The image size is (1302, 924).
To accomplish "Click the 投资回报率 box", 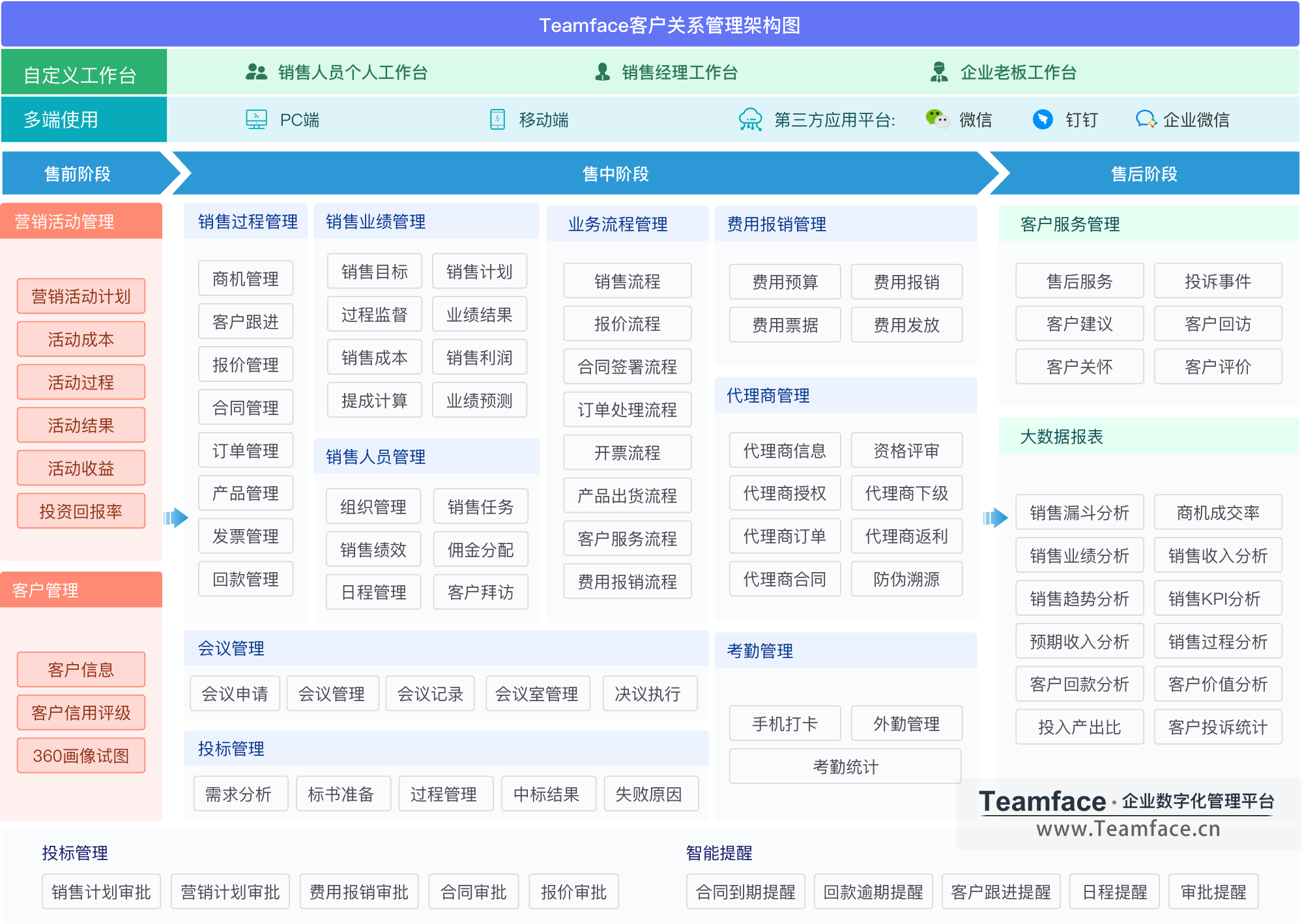I will coord(81,512).
